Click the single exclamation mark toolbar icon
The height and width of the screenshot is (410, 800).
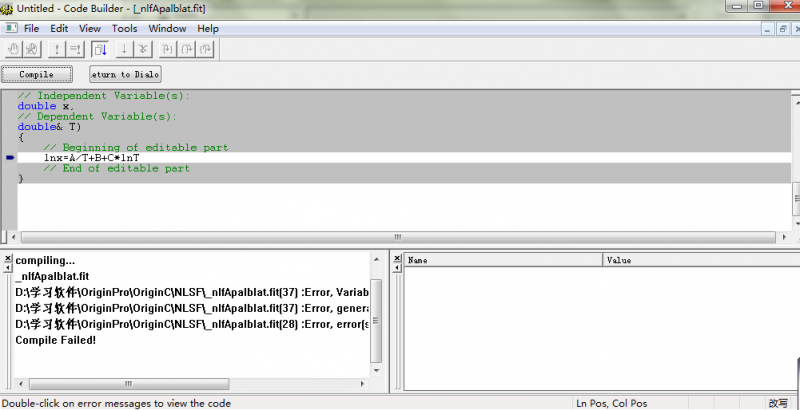tap(57, 49)
